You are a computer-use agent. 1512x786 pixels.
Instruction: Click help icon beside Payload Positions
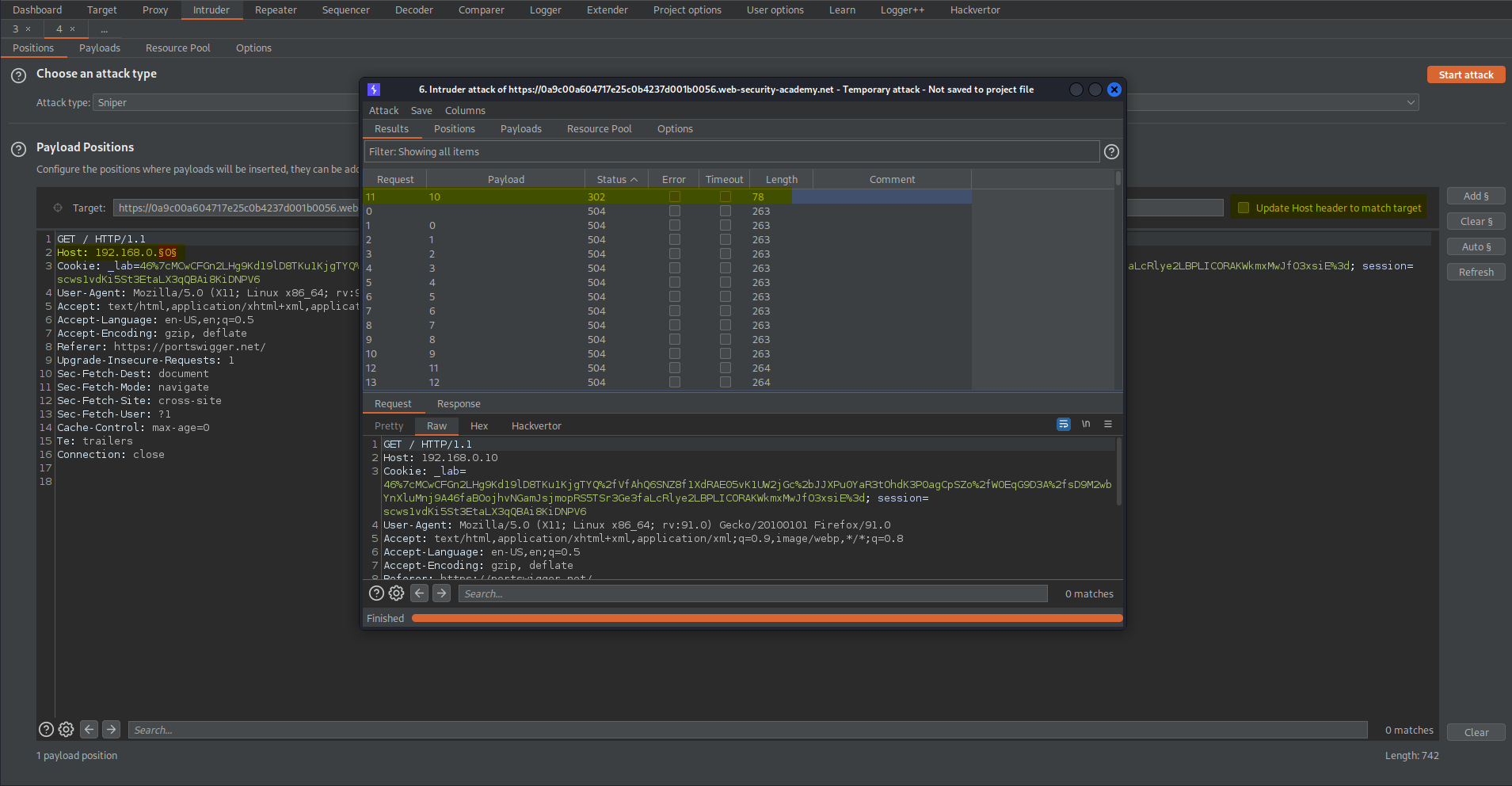point(19,149)
